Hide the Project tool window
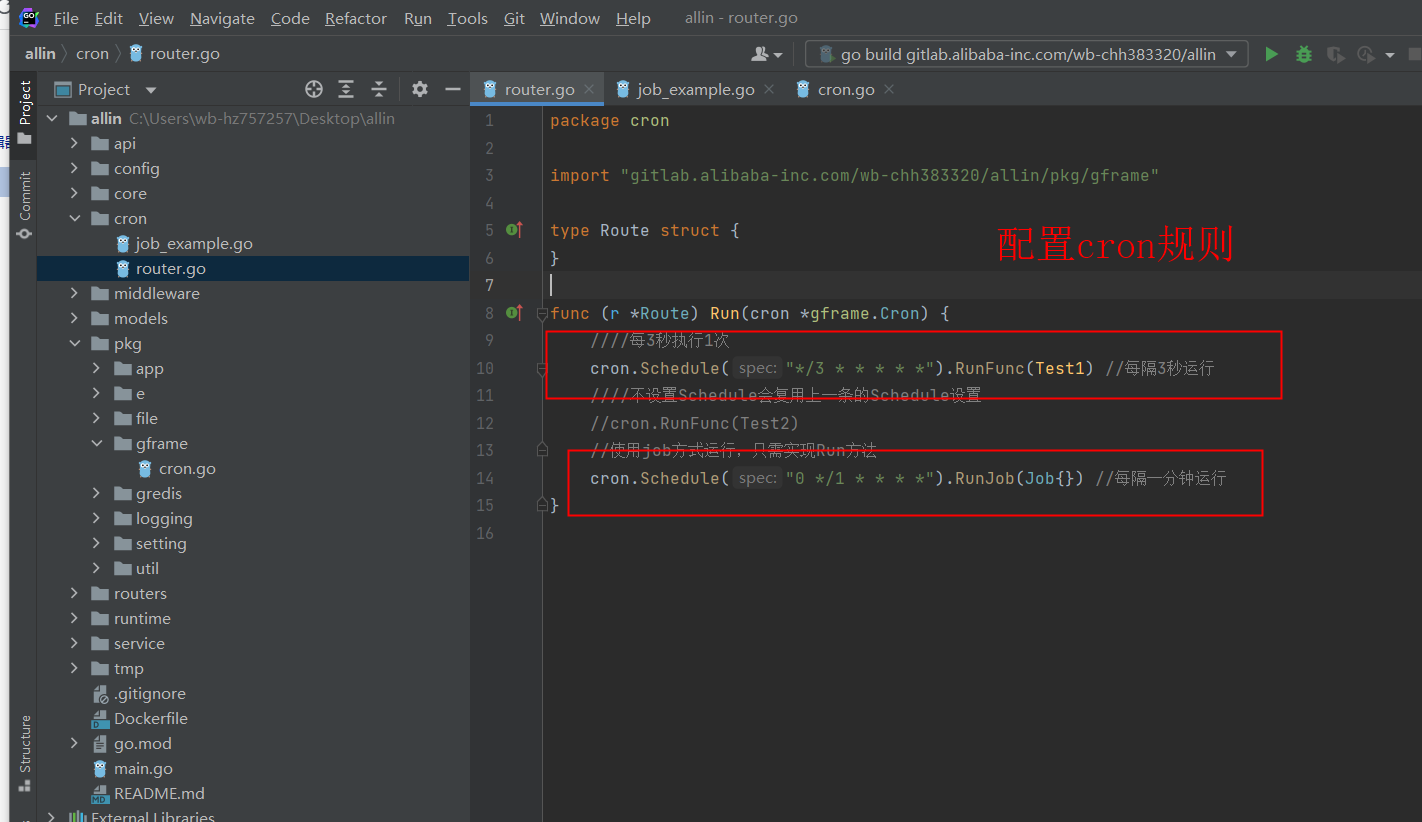Viewport: 1422px width, 822px height. pyautogui.click(x=452, y=89)
